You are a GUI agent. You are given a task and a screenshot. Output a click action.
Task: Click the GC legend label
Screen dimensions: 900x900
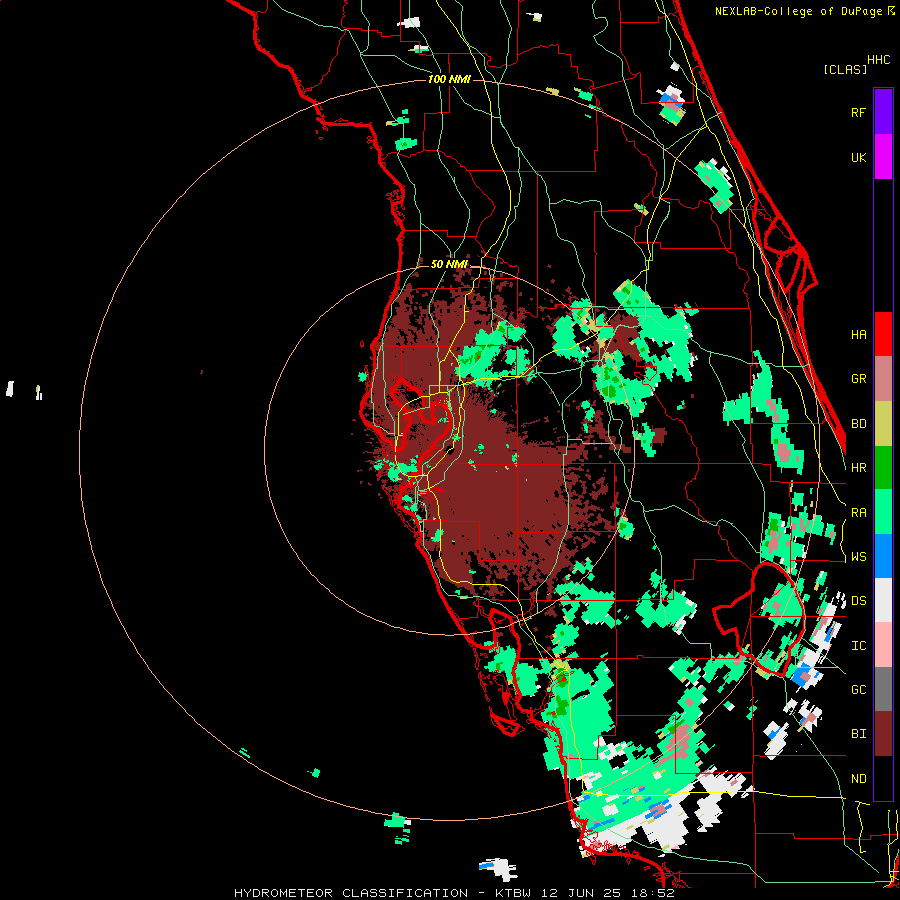pyautogui.click(x=858, y=690)
